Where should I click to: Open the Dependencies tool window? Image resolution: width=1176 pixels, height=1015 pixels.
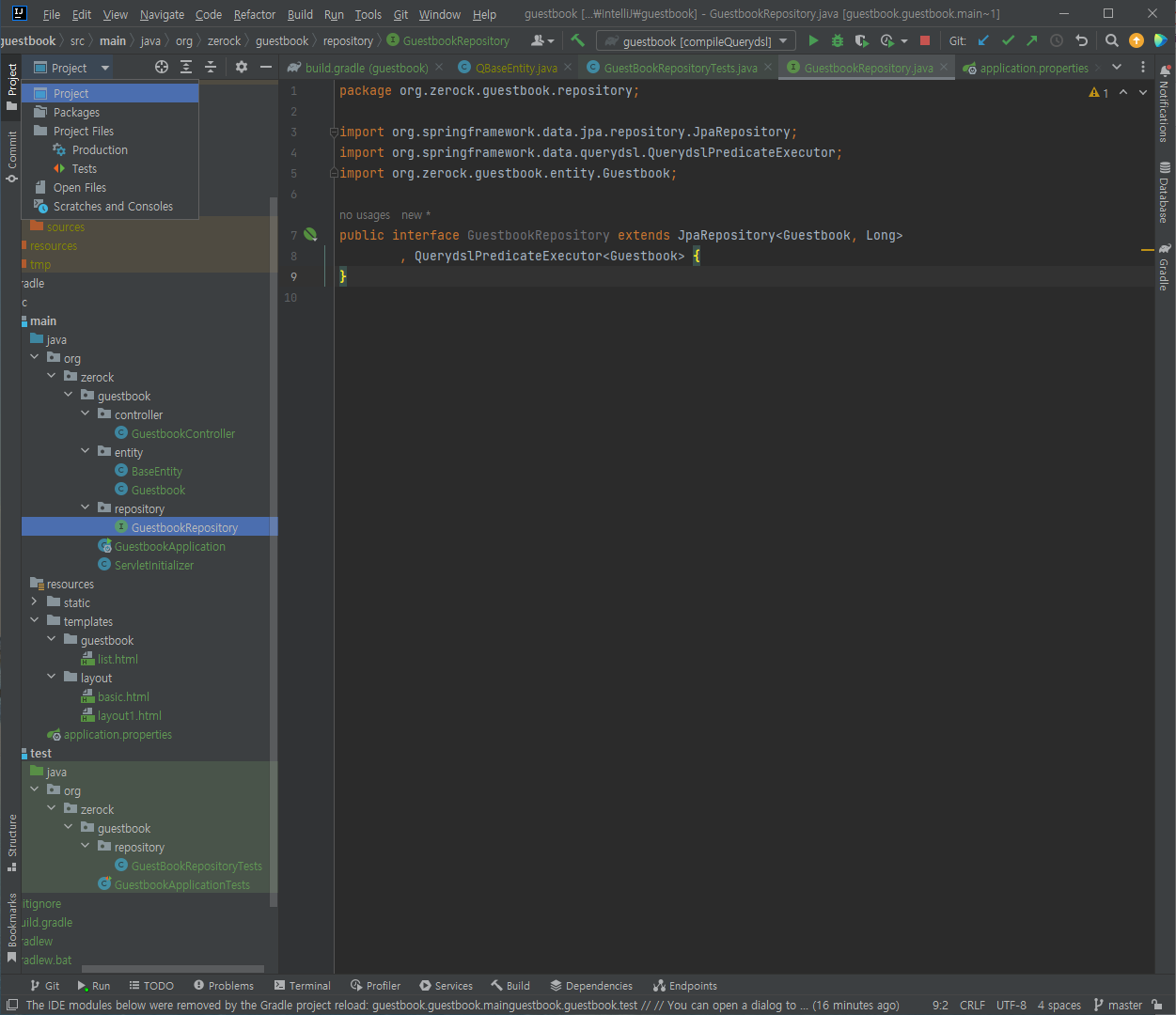tap(591, 986)
